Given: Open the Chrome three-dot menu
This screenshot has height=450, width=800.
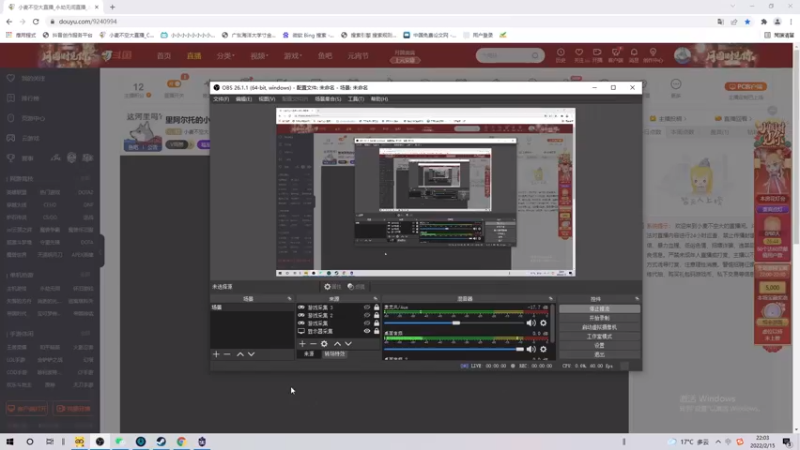Looking at the screenshot, I should [x=791, y=22].
